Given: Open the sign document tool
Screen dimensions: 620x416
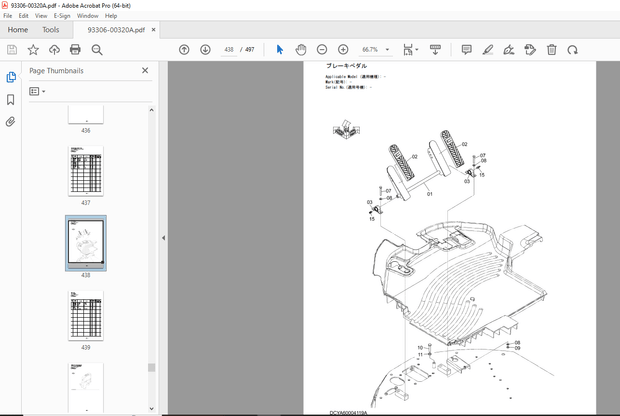Looking at the screenshot, I should coord(509,49).
